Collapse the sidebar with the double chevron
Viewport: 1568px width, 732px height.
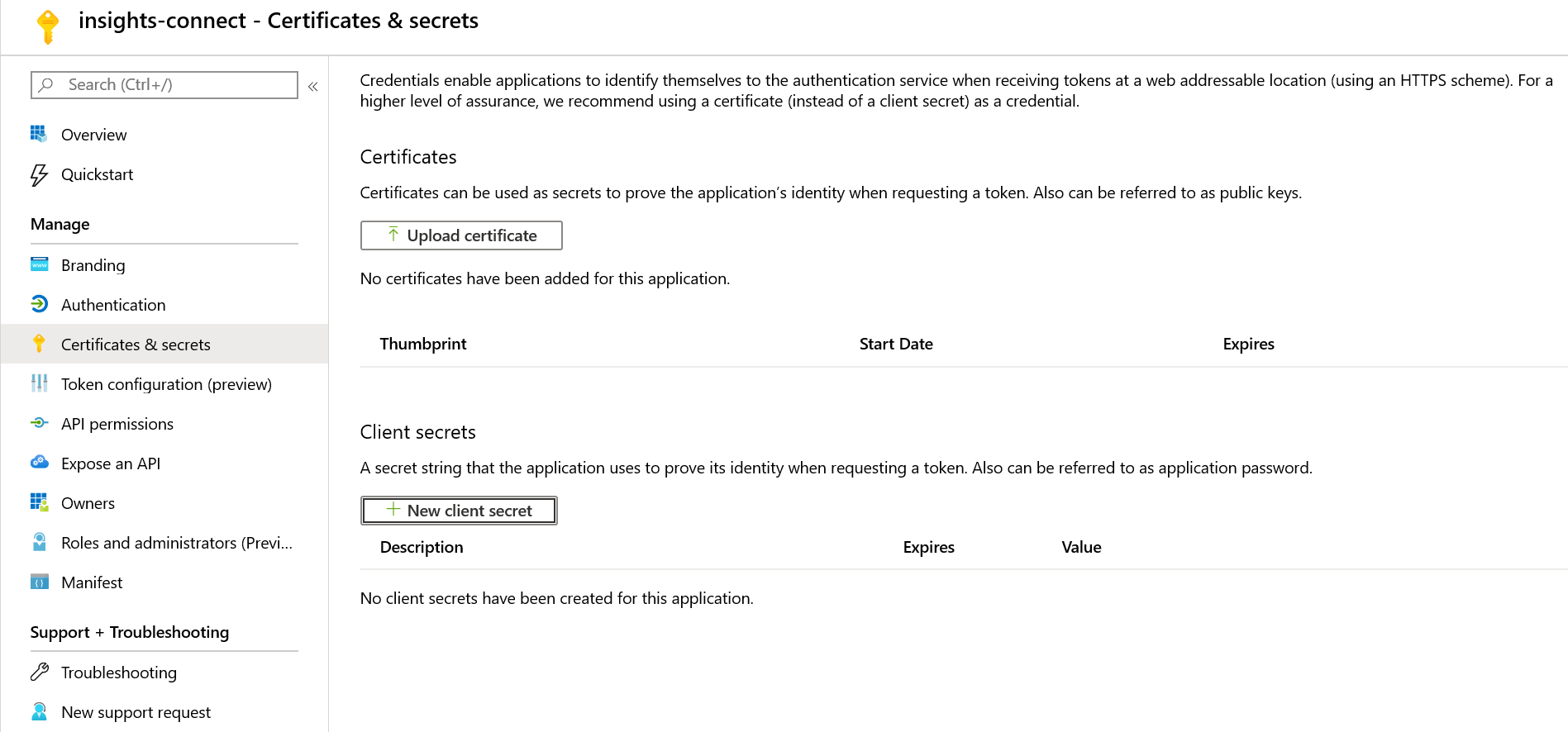(313, 84)
